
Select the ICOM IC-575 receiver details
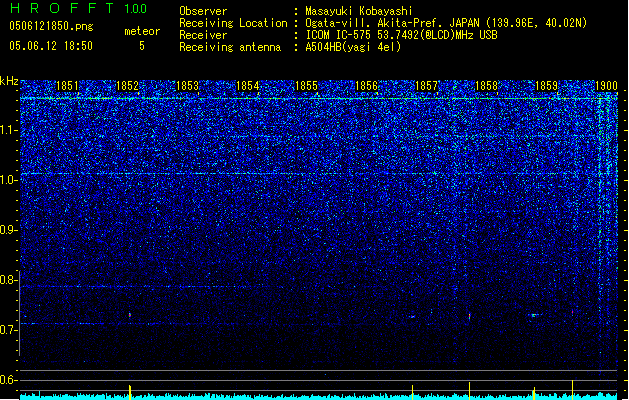[401, 35]
